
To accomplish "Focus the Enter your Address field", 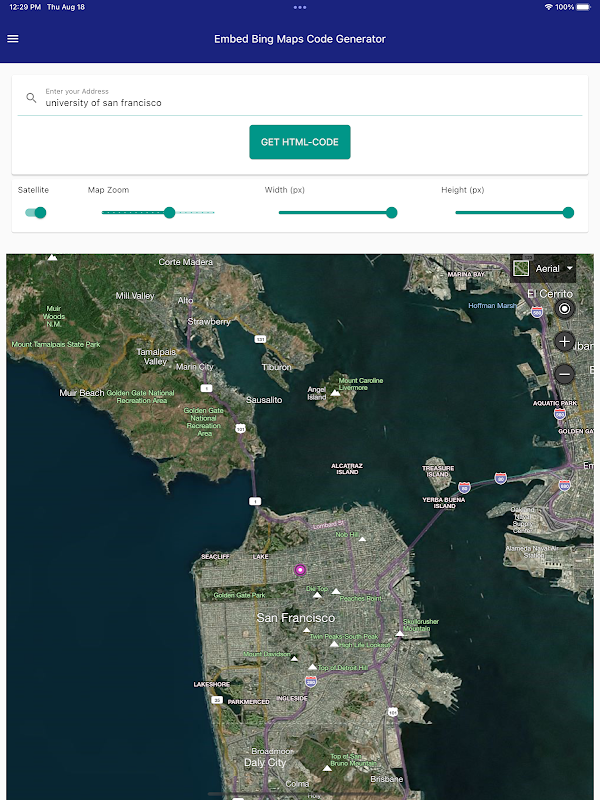I will (300, 98).
